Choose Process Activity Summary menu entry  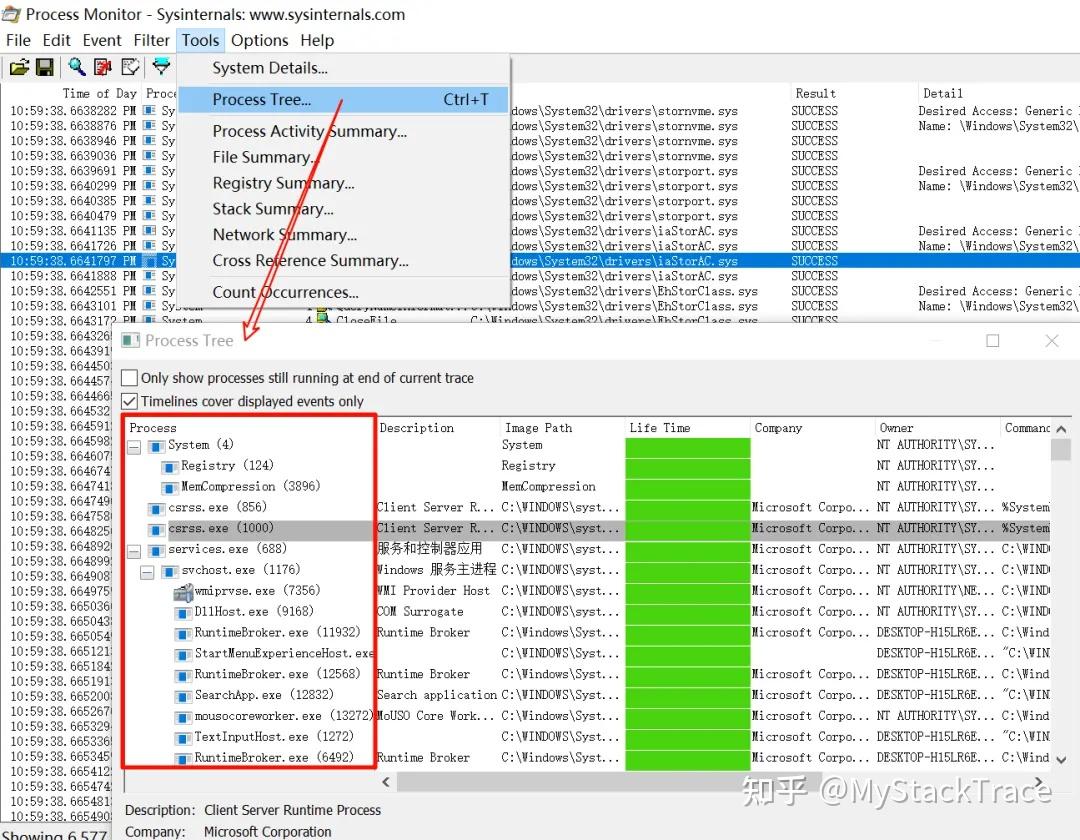(343, 131)
